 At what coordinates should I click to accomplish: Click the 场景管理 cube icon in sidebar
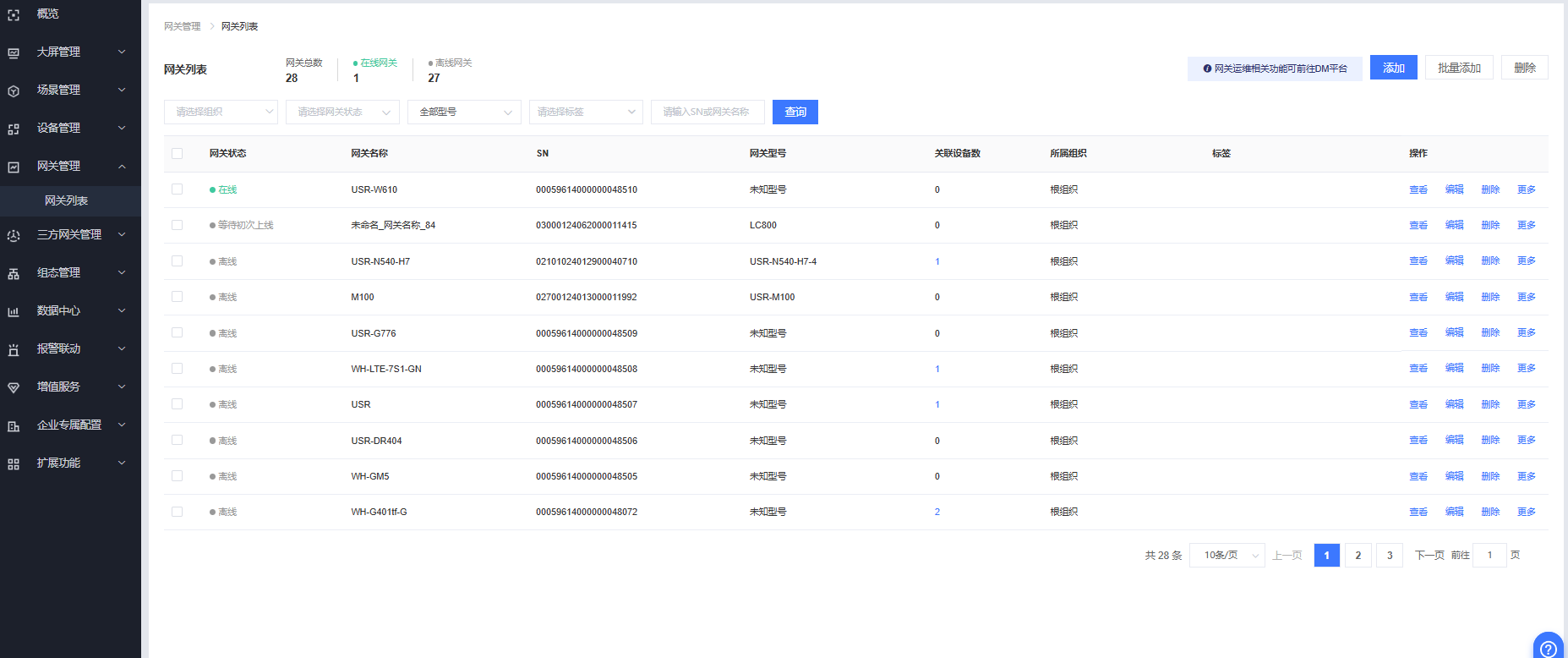point(14,90)
